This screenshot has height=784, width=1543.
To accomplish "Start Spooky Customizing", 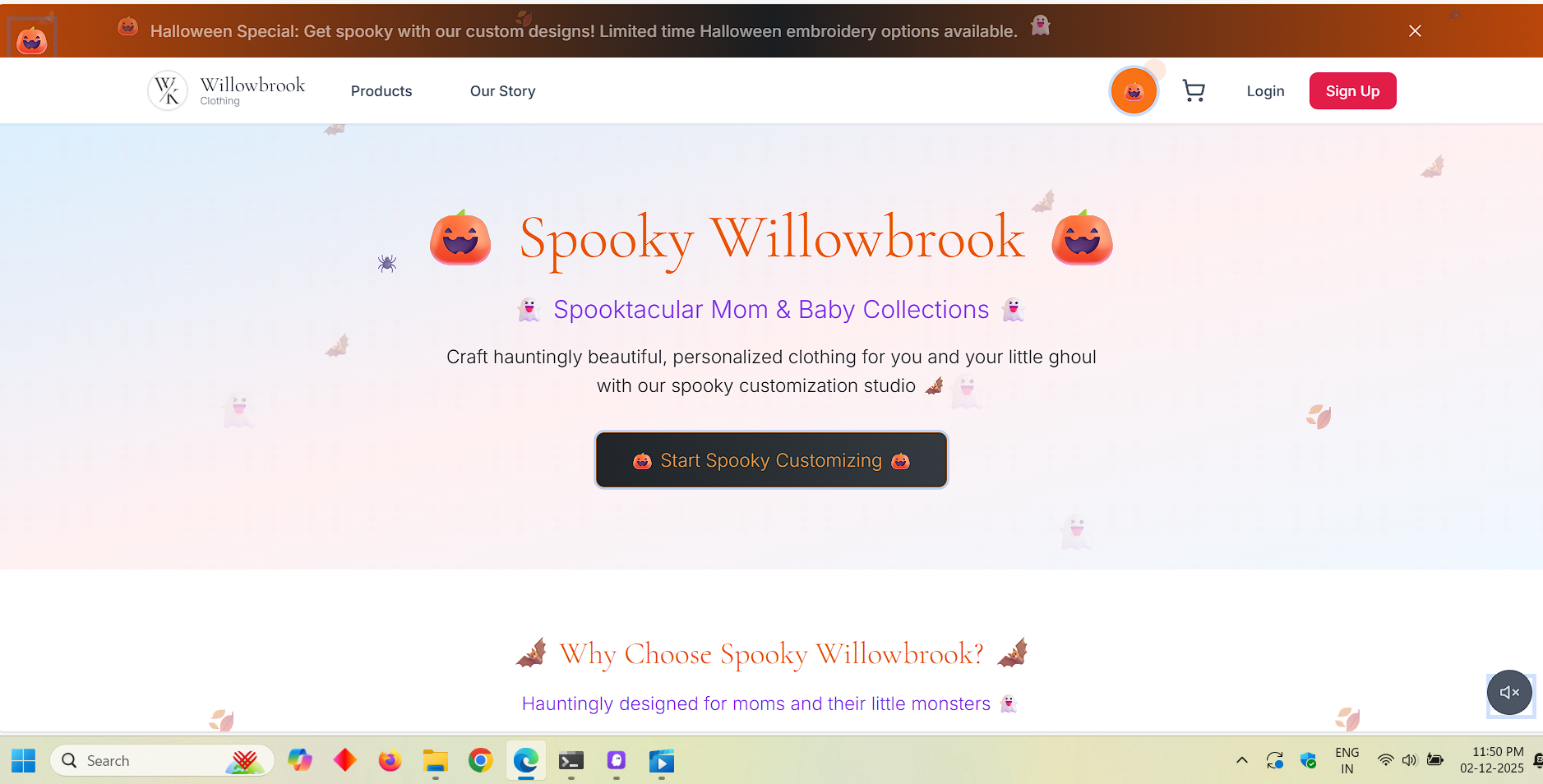I will pyautogui.click(x=771, y=460).
